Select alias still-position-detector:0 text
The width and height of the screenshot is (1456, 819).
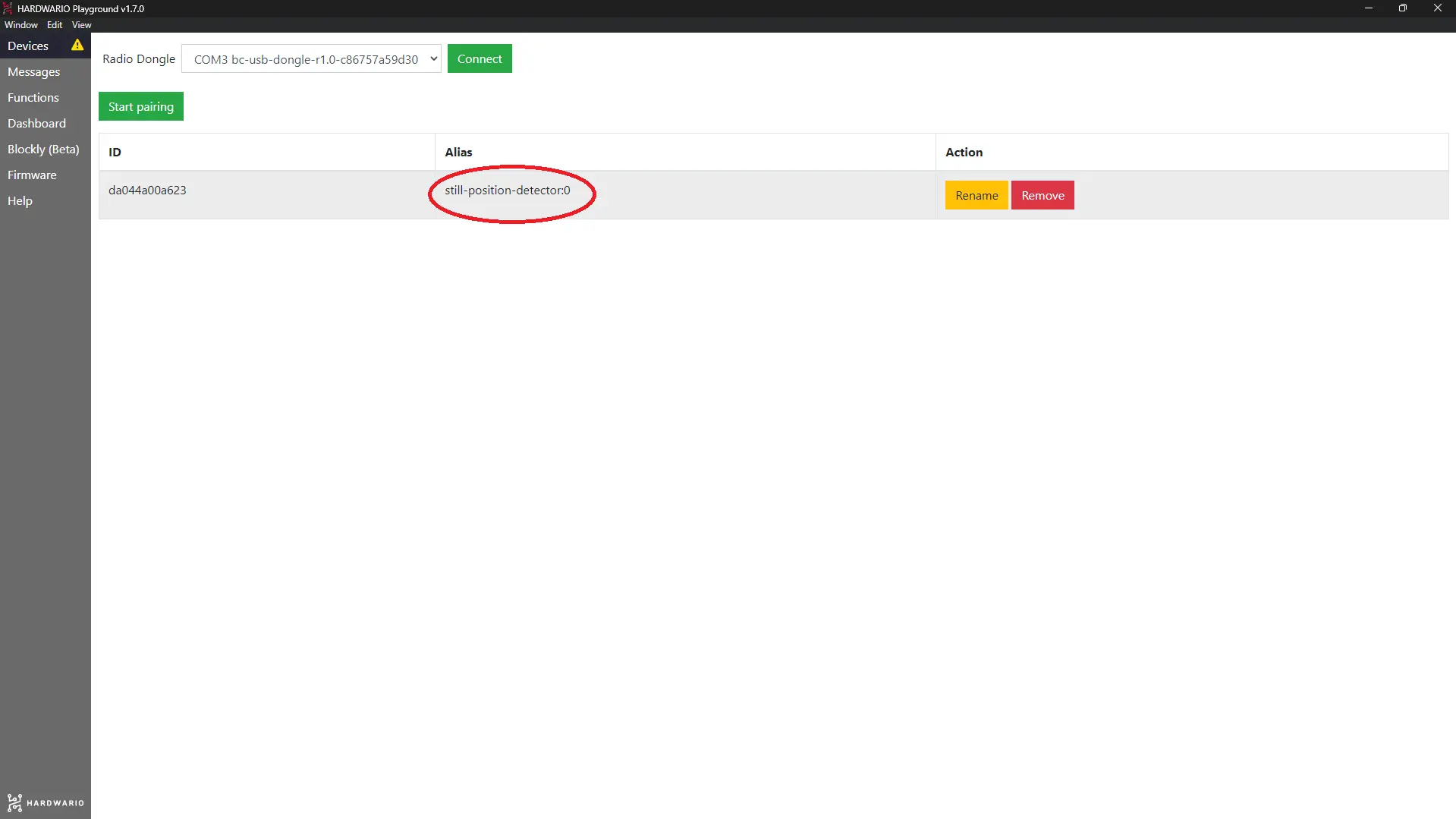click(x=508, y=190)
